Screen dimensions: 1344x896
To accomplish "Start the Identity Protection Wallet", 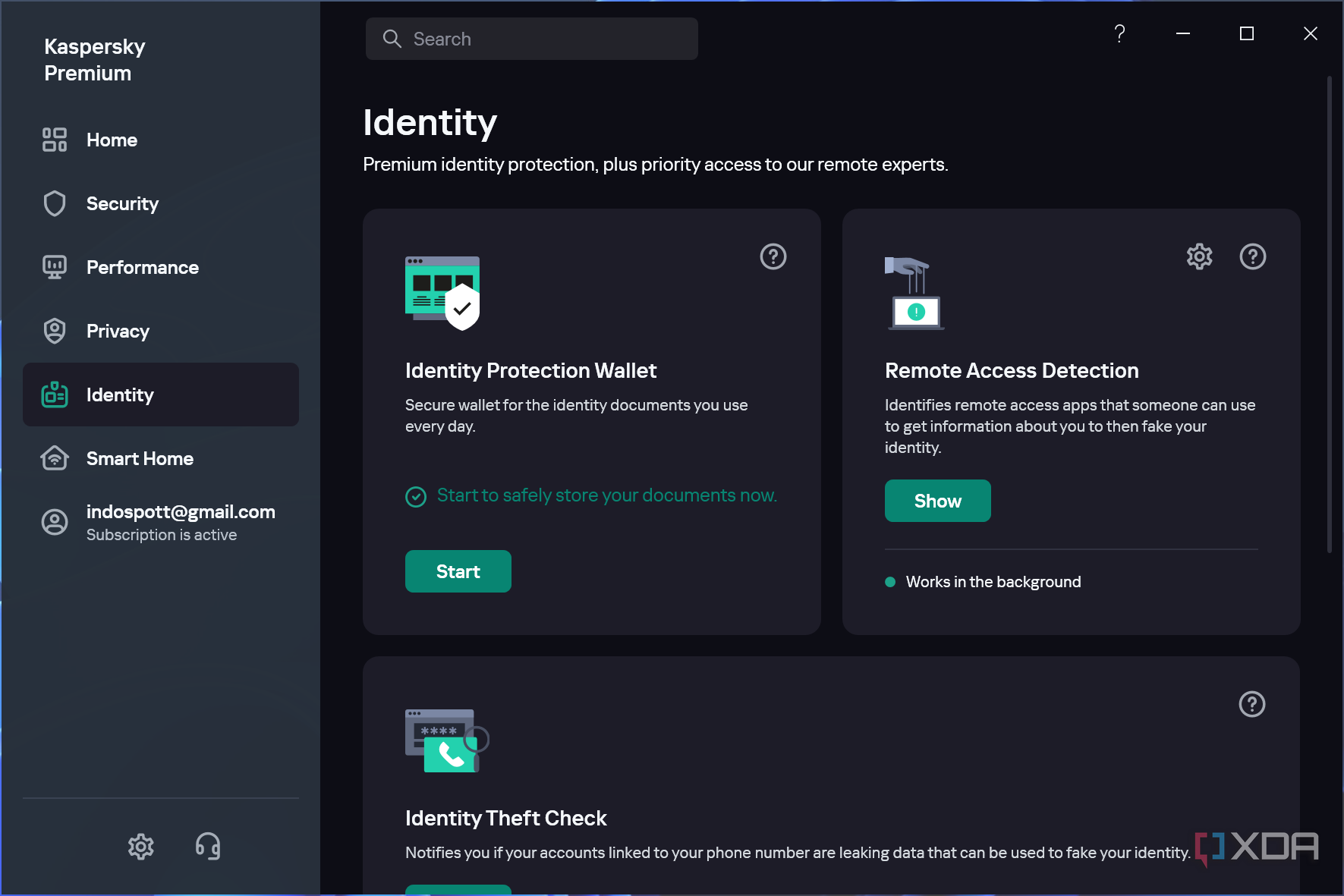I will (458, 571).
